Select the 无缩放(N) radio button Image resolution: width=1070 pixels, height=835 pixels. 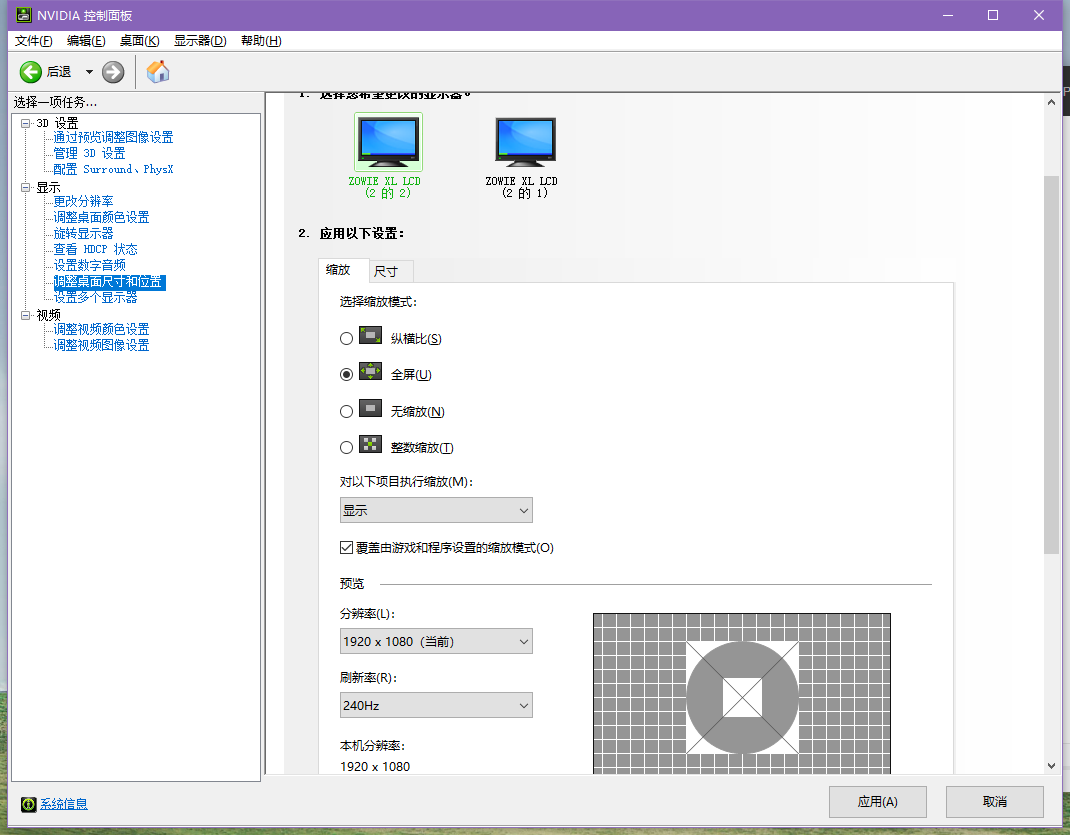click(x=347, y=411)
